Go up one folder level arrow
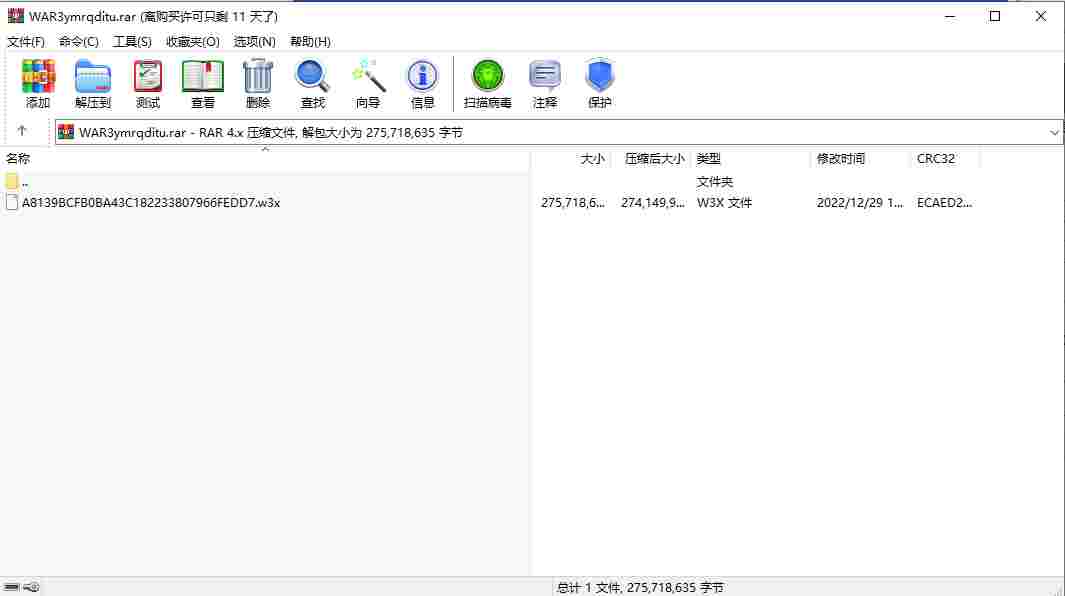Image resolution: width=1065 pixels, height=596 pixels. [22, 131]
